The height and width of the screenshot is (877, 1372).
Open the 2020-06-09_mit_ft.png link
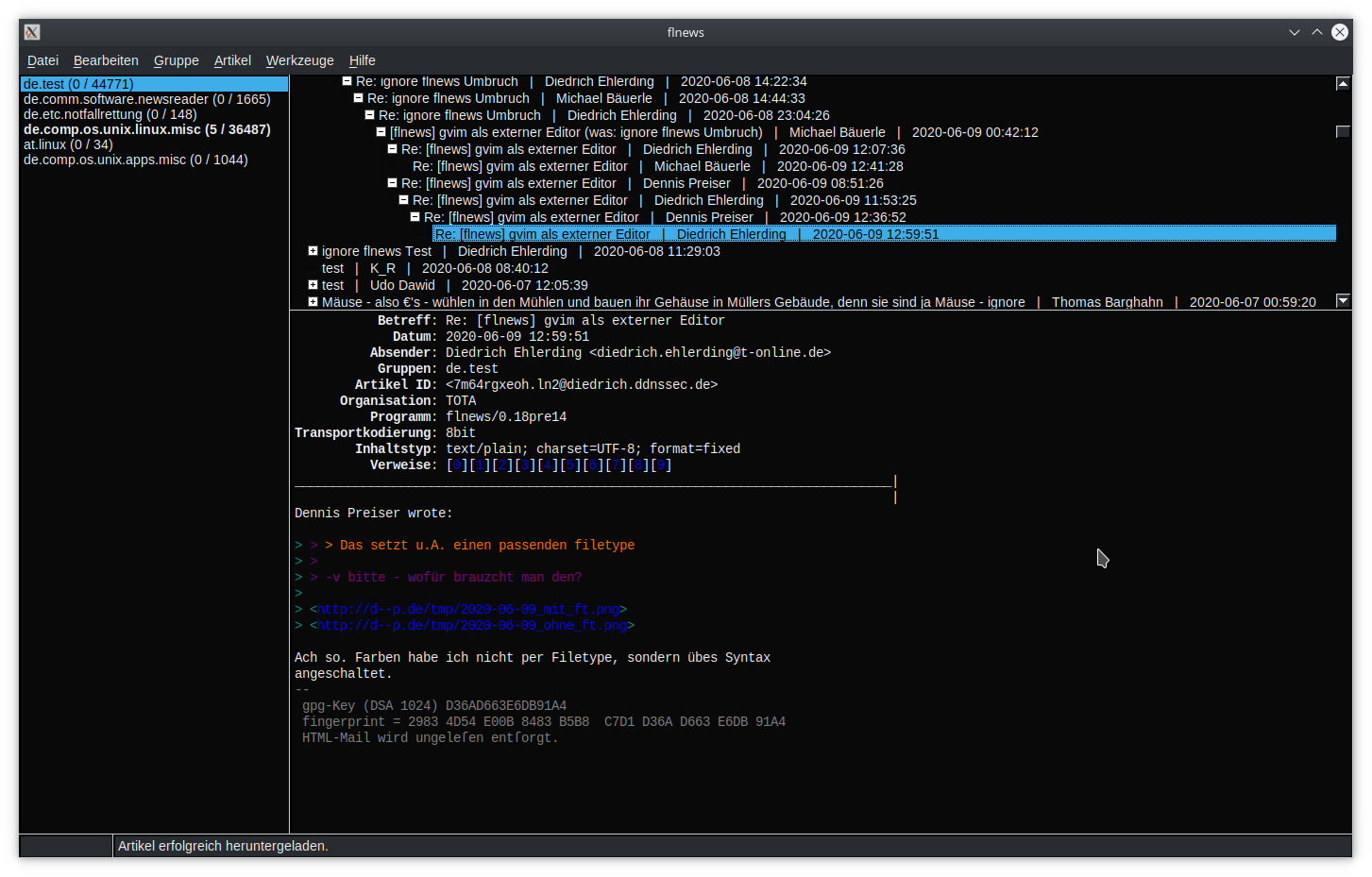pyautogui.click(x=468, y=610)
